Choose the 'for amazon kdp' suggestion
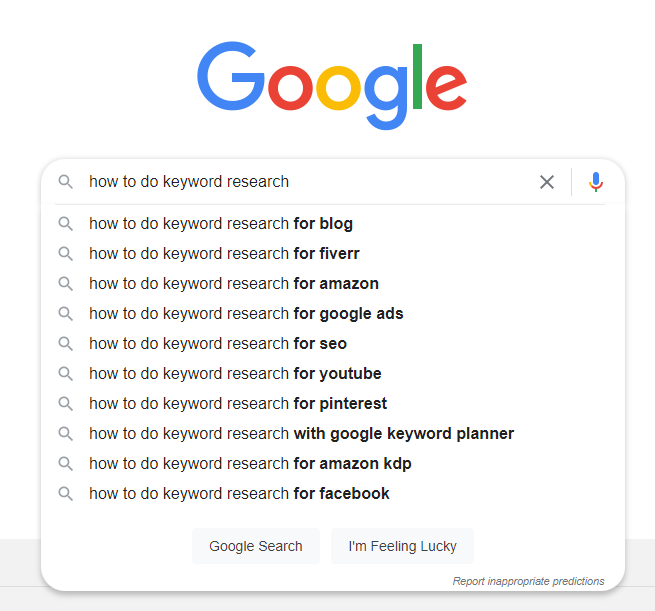This screenshot has width=655, height=611. [250, 464]
